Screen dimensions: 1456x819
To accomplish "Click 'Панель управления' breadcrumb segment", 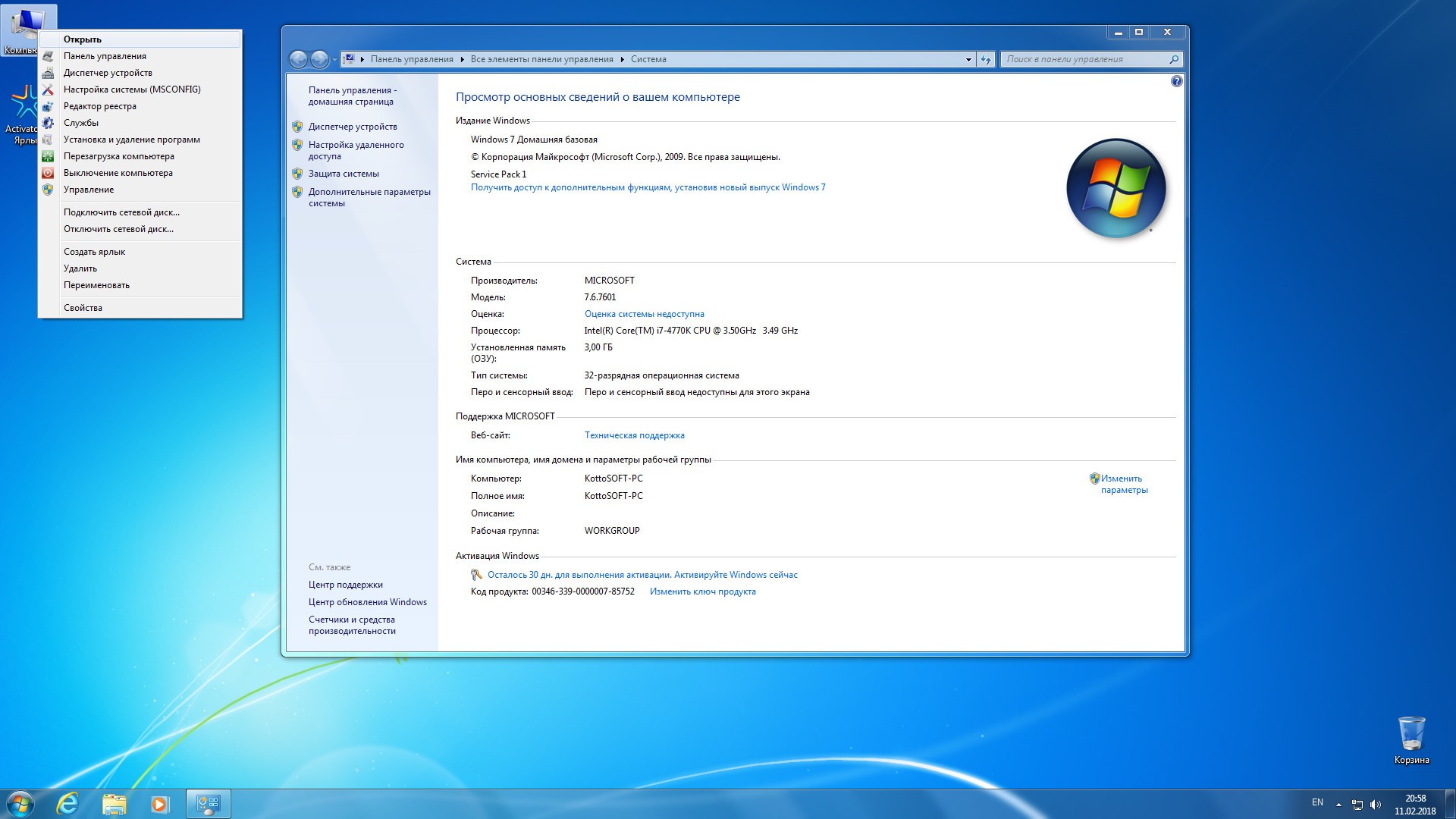I will tap(412, 59).
